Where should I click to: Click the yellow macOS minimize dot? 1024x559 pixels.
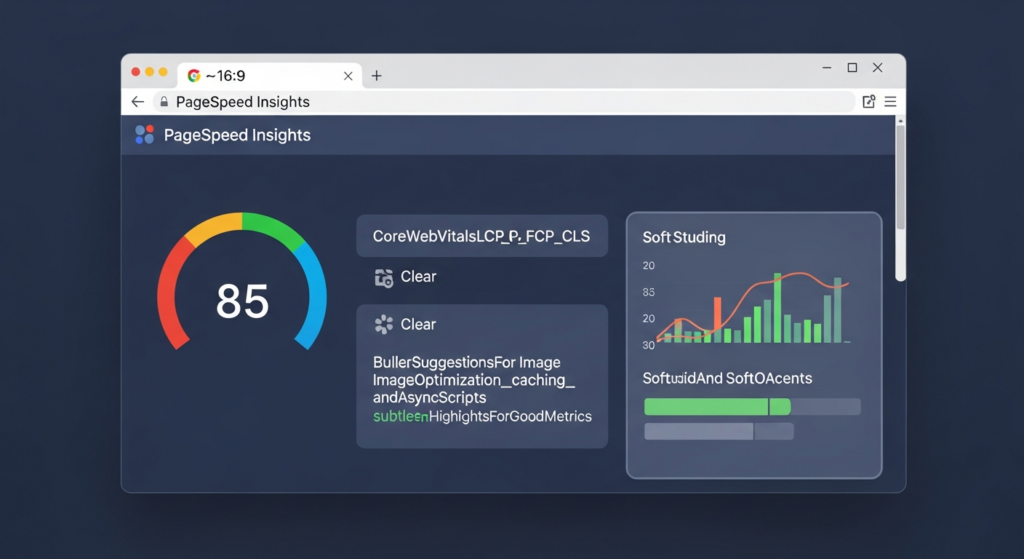150,72
